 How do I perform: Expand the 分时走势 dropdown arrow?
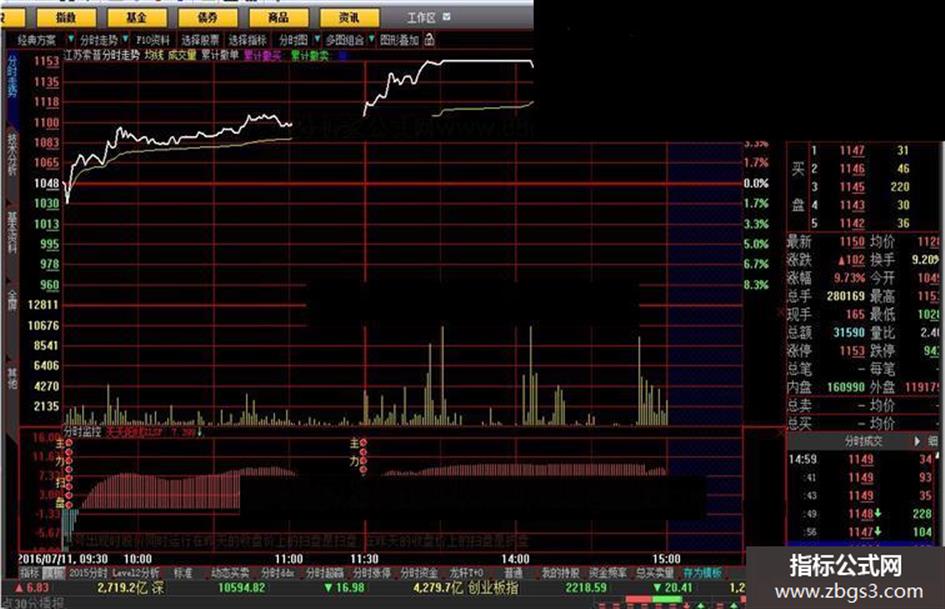tap(125, 39)
